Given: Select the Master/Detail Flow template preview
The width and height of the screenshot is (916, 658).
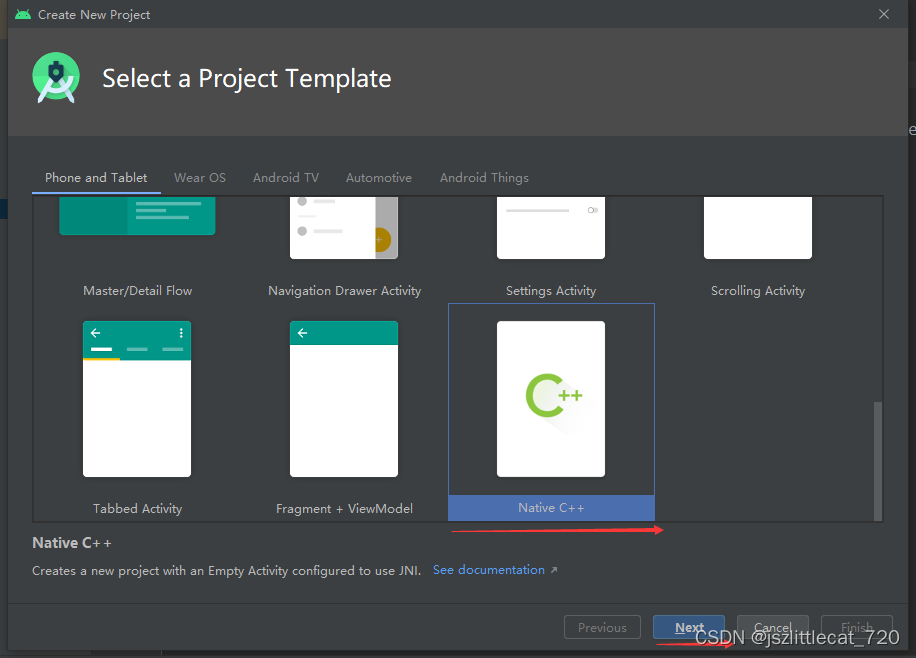Looking at the screenshot, I should (x=137, y=216).
